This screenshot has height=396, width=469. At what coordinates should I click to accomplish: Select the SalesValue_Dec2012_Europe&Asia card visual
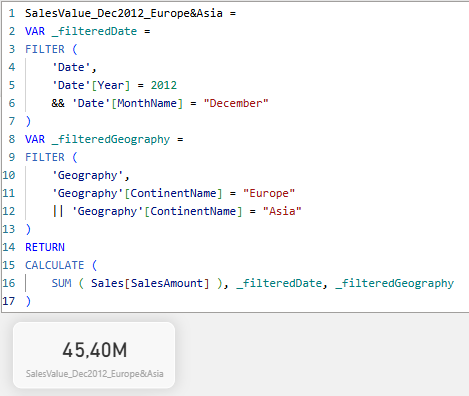pos(94,355)
